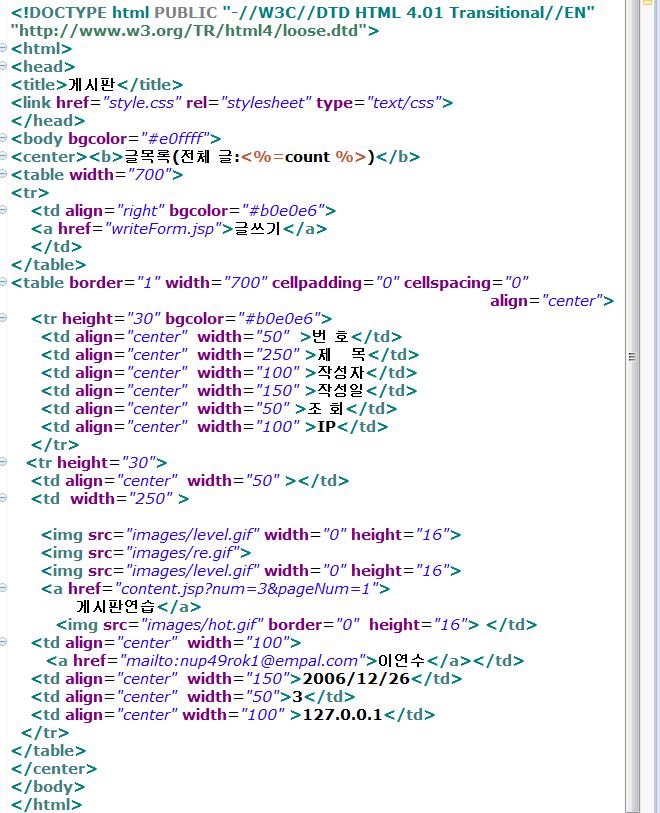This screenshot has width=660, height=813.
Task: Click the 글쓰기 link text
Action: 257,229
